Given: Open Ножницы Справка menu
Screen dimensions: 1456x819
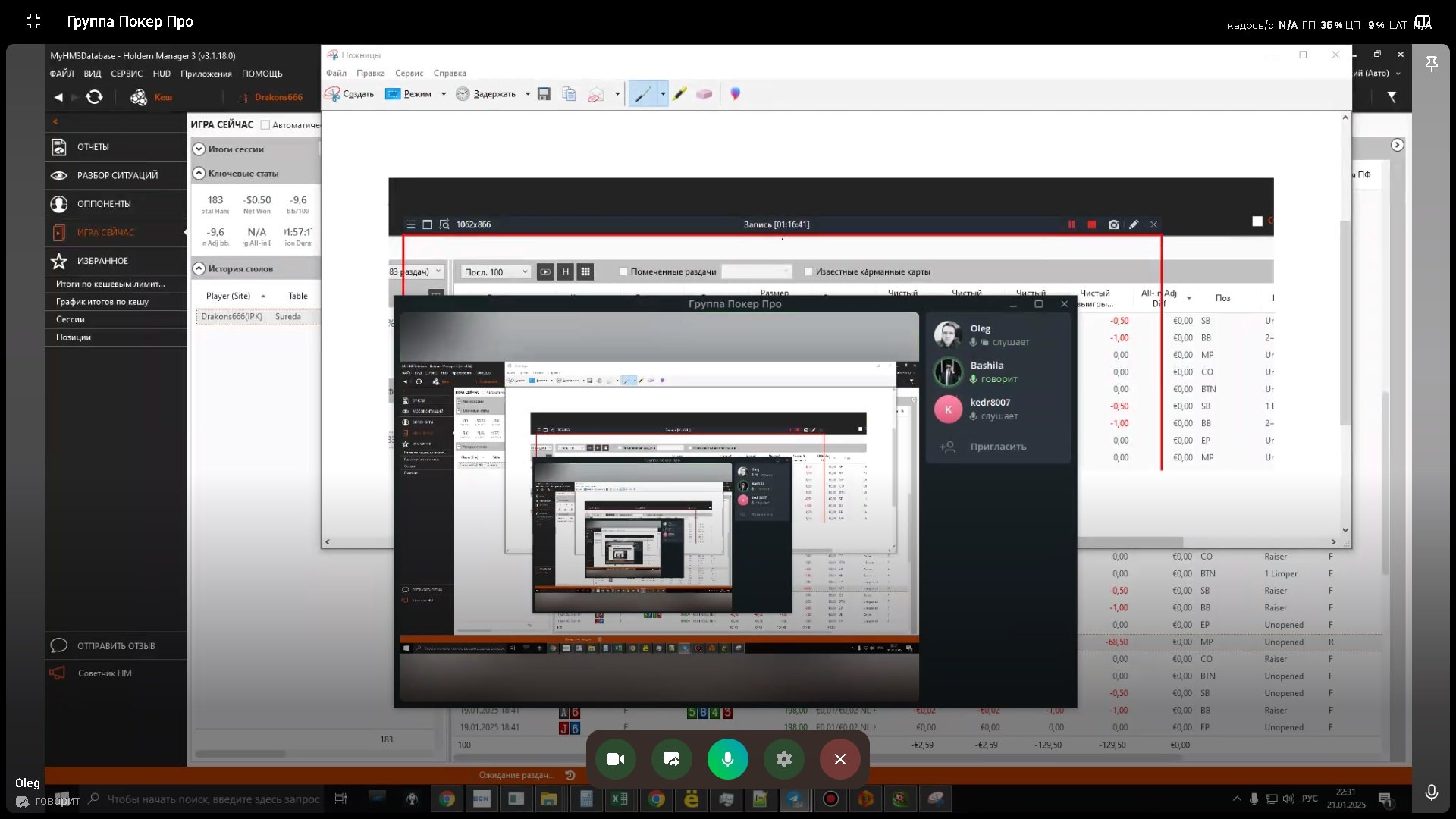Looking at the screenshot, I should click(450, 74).
